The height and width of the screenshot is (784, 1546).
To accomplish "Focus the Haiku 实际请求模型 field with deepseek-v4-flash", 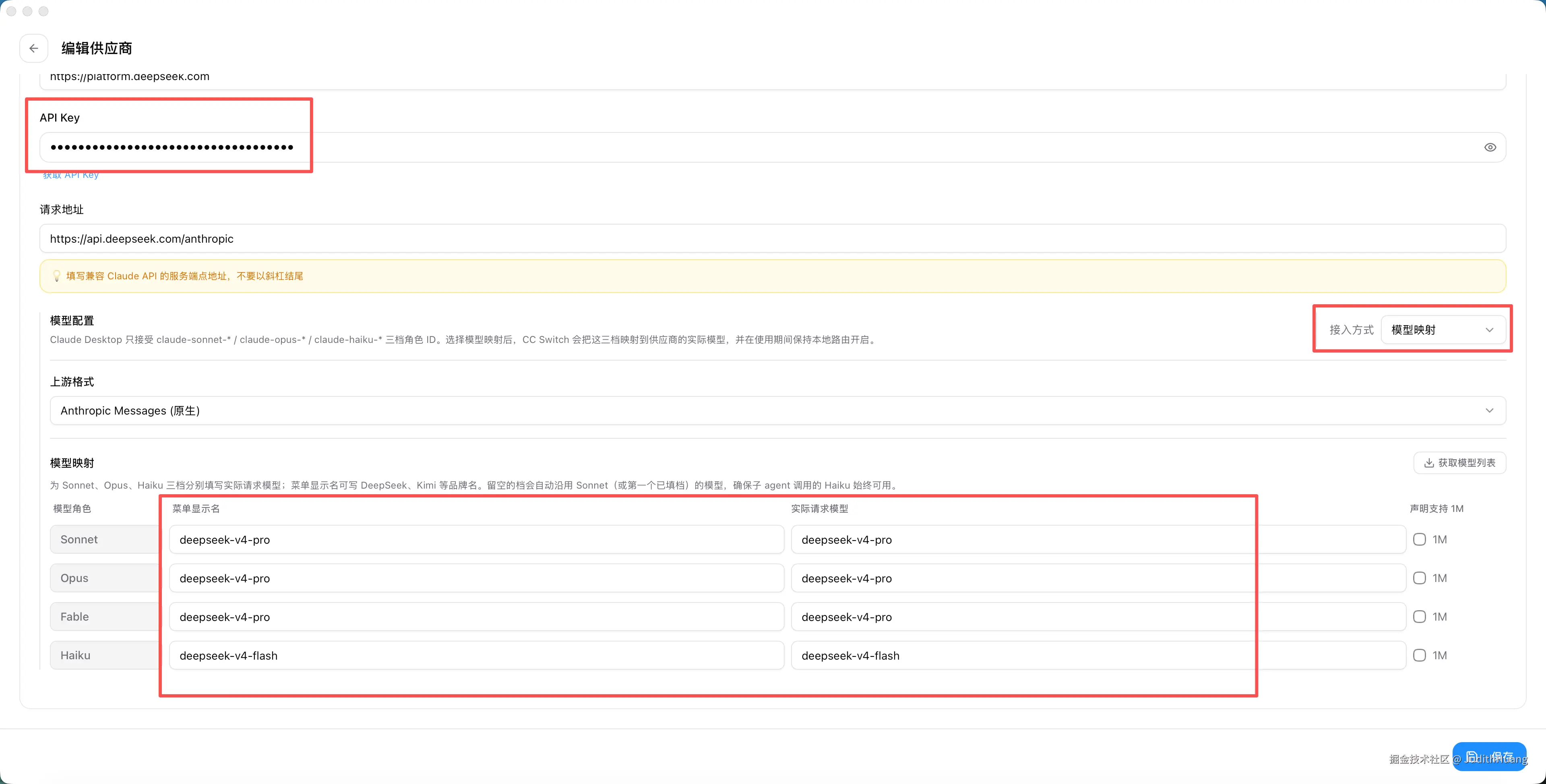I will tap(1098, 655).
